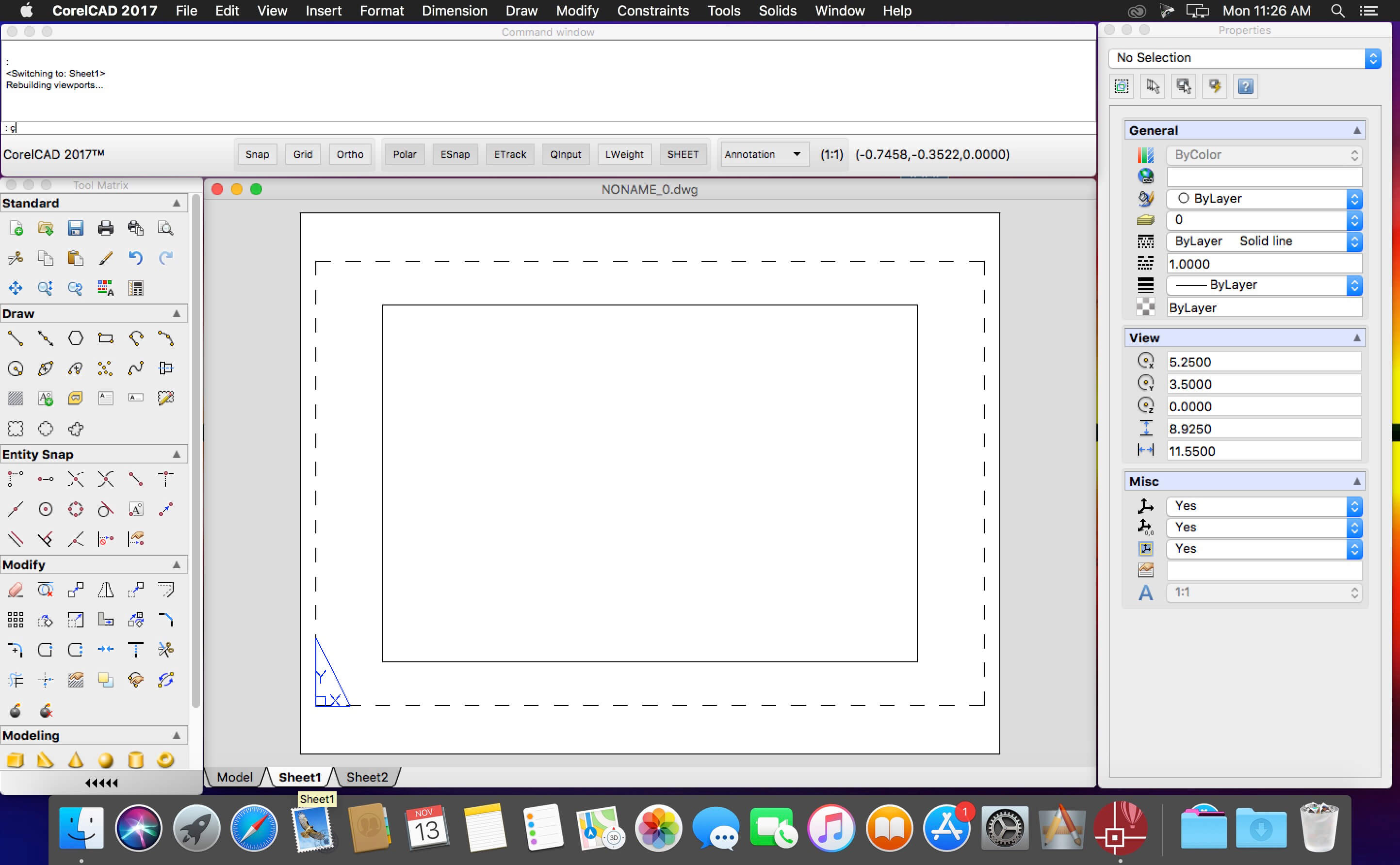Toggle ESnap mode
This screenshot has width=1400, height=865.
[455, 155]
